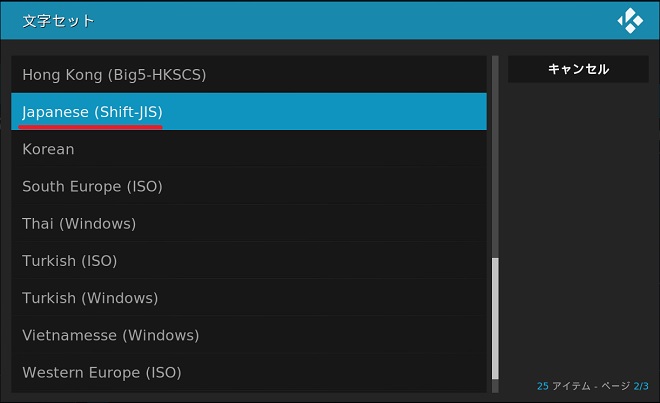The height and width of the screenshot is (403, 660).
Task: Click the red underline beneath Japanese (Shift-JIS)
Action: pyautogui.click(x=92, y=127)
